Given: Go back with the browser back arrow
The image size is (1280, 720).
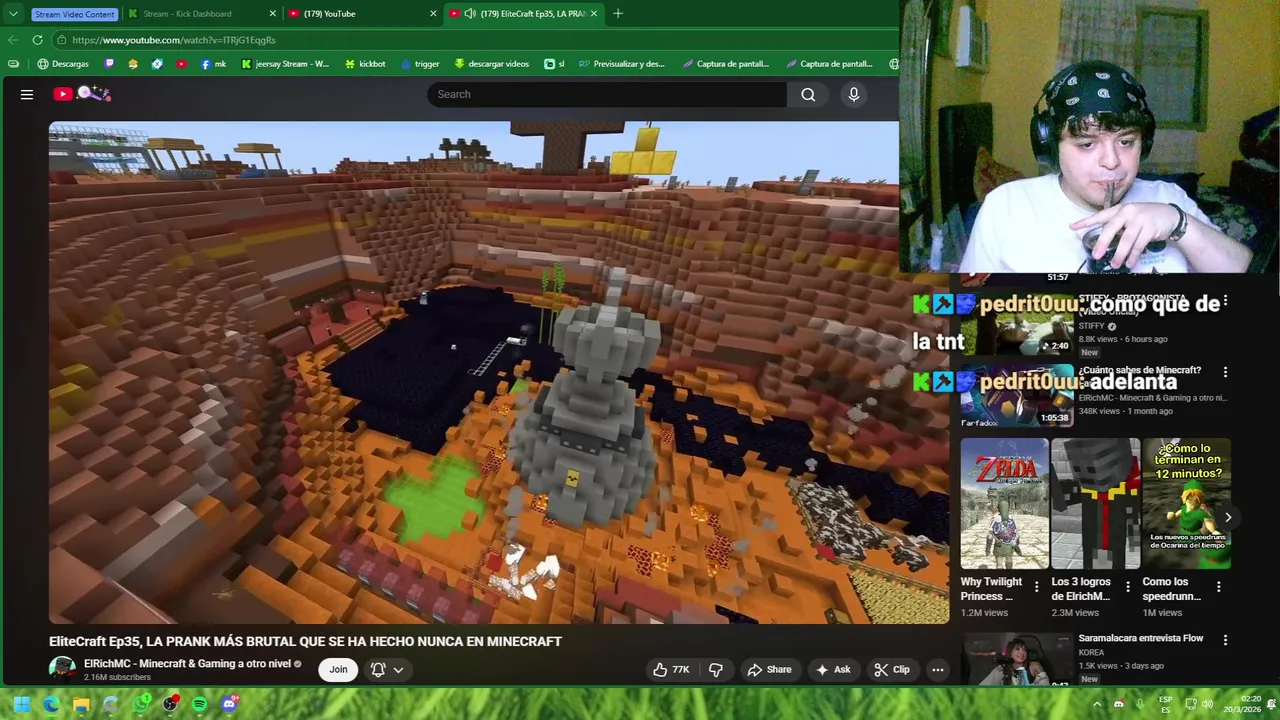Looking at the screenshot, I should [x=13, y=40].
